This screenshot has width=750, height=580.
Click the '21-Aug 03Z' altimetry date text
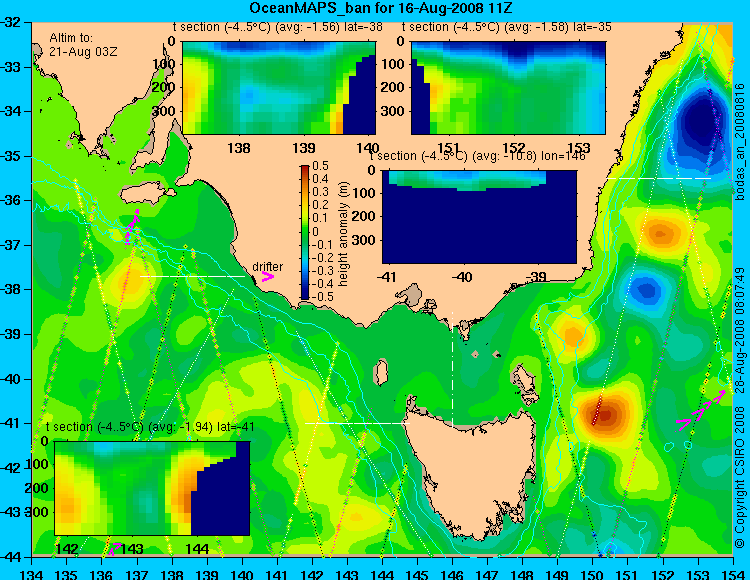(x=83, y=52)
